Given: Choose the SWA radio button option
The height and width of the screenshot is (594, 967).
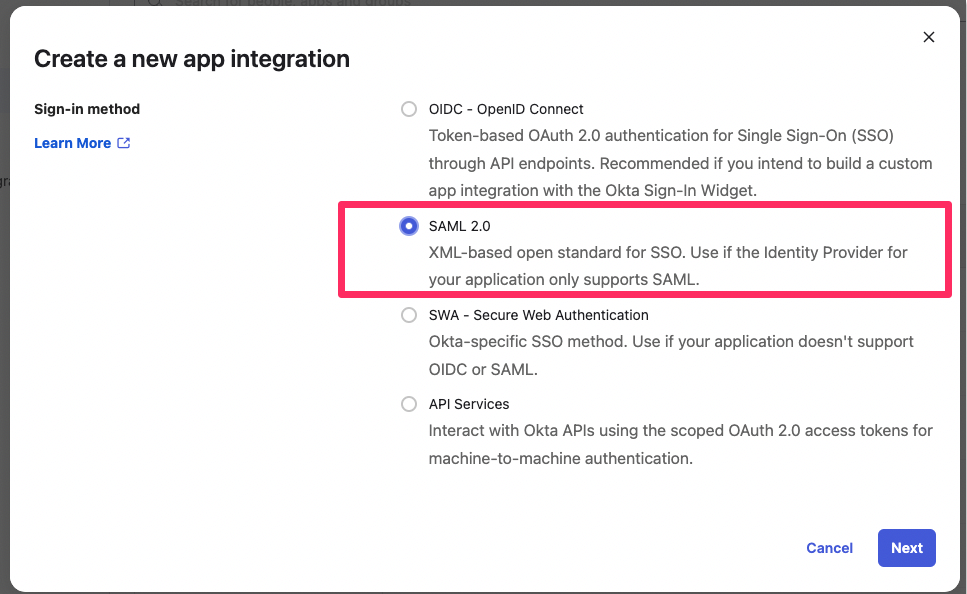Looking at the screenshot, I should (x=408, y=315).
